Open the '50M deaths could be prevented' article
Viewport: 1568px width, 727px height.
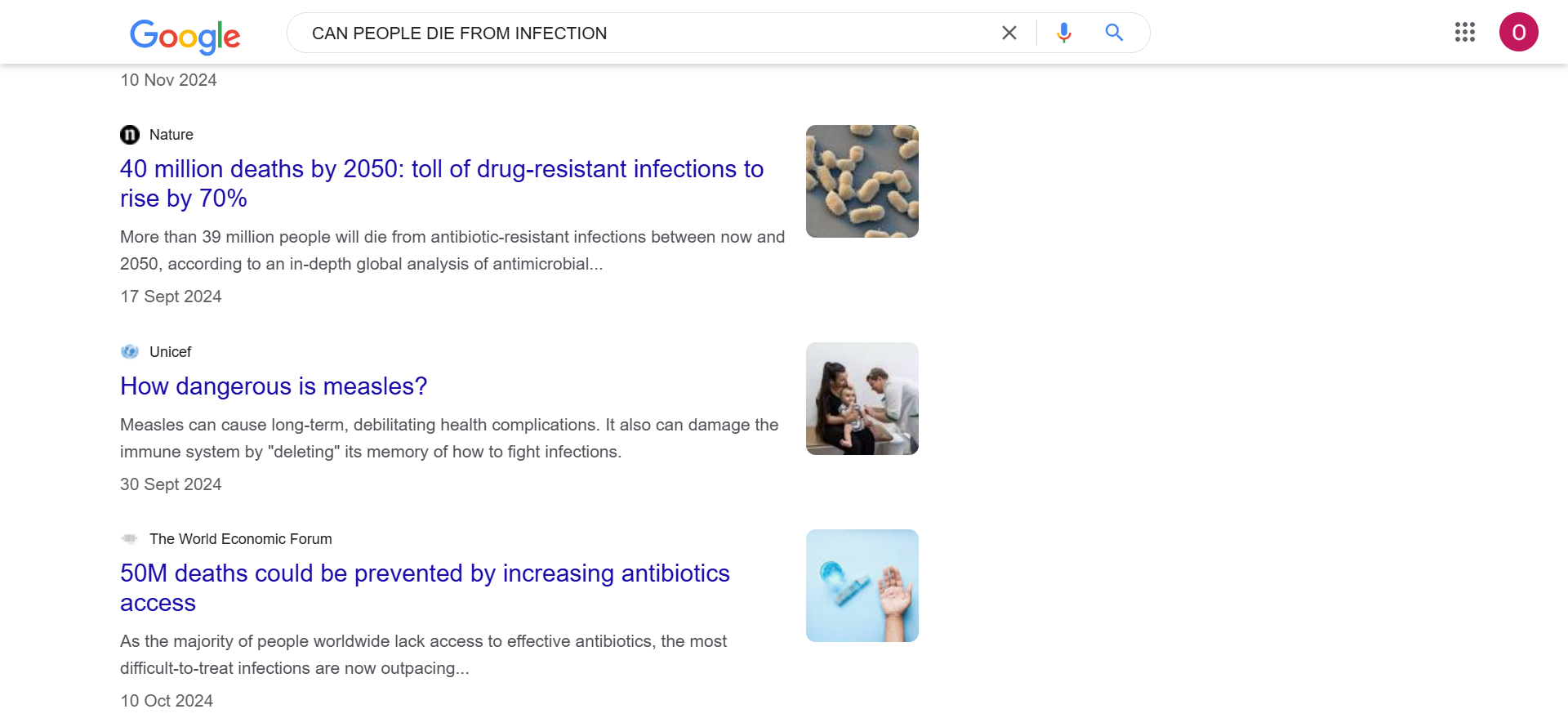[x=425, y=588]
